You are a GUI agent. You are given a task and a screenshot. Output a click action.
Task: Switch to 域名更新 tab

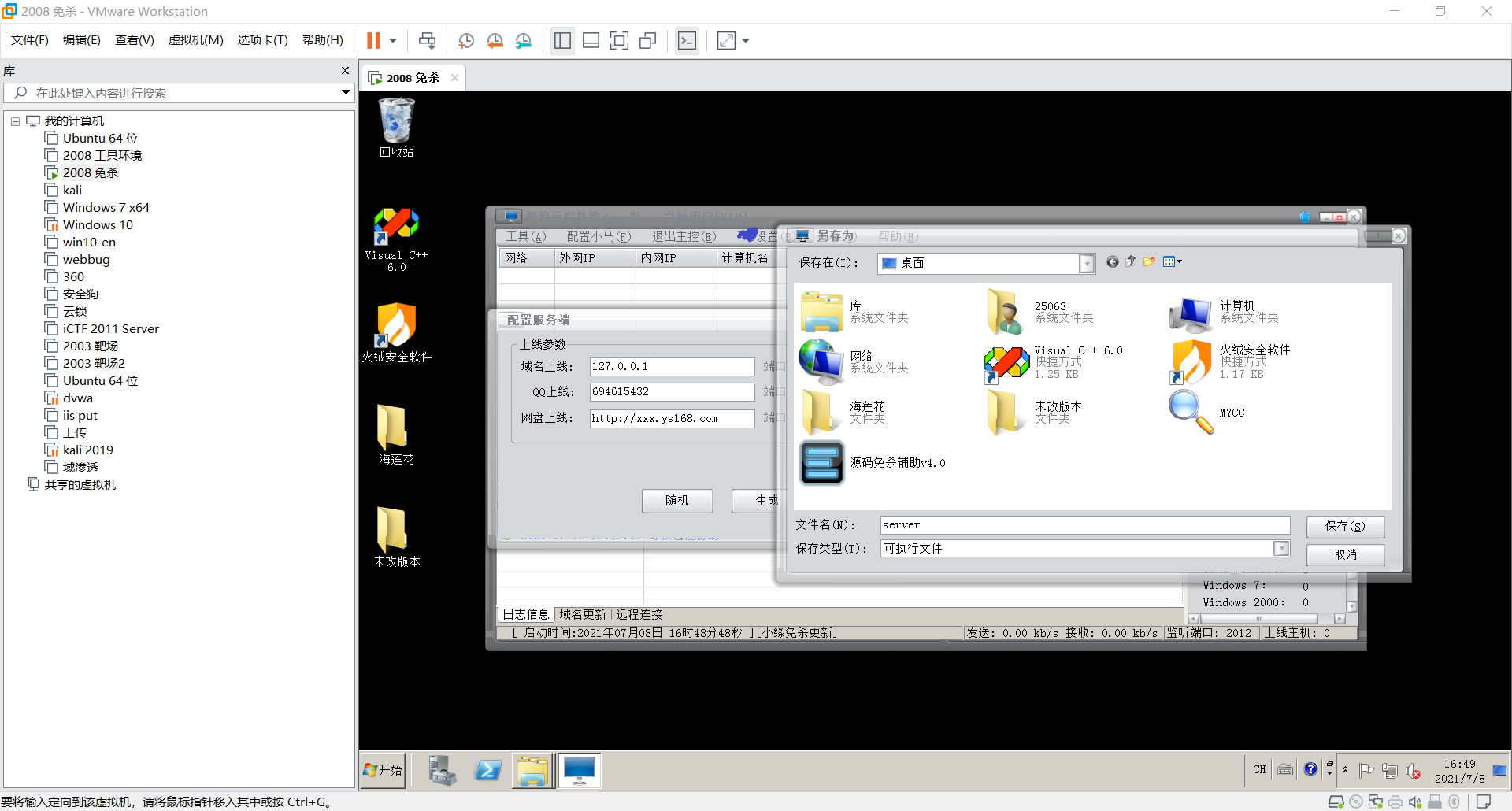(583, 615)
